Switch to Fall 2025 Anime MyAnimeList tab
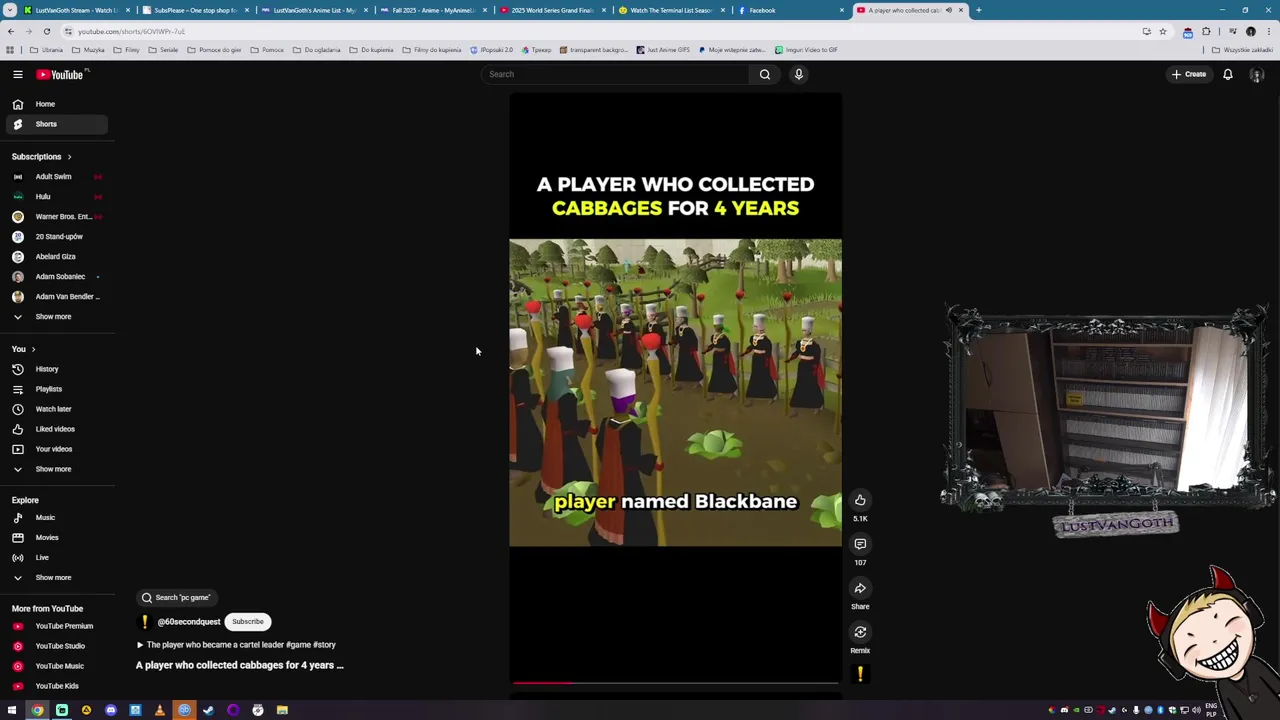The height and width of the screenshot is (720, 1280). [x=433, y=10]
